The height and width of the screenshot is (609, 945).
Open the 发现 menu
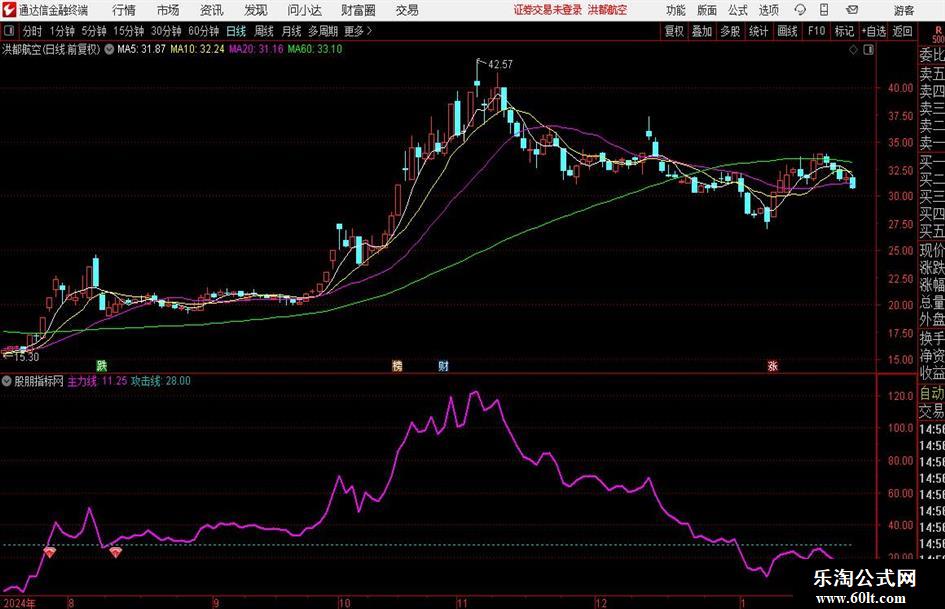click(x=256, y=10)
